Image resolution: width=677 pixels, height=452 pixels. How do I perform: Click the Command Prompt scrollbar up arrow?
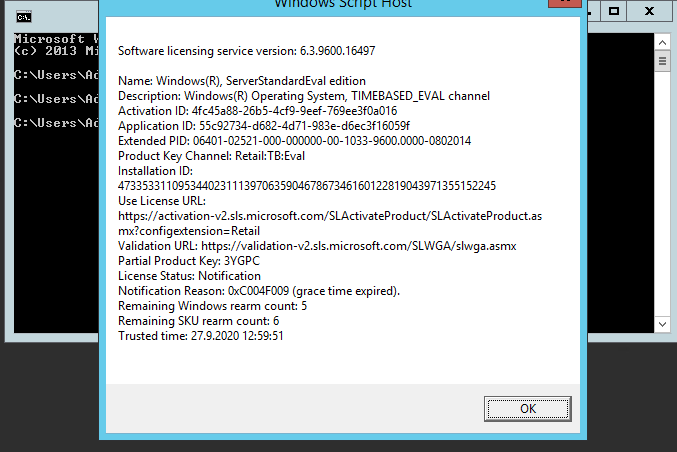coord(661,41)
